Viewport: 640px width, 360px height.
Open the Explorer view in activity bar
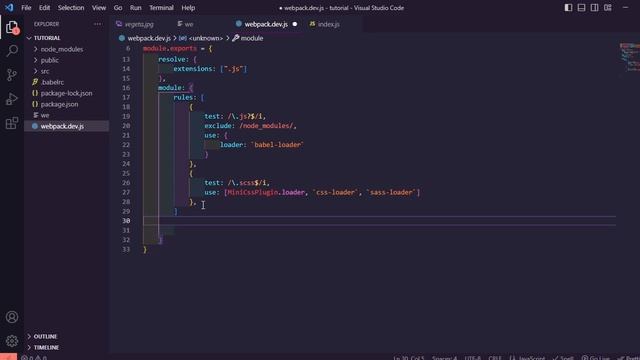12,28
